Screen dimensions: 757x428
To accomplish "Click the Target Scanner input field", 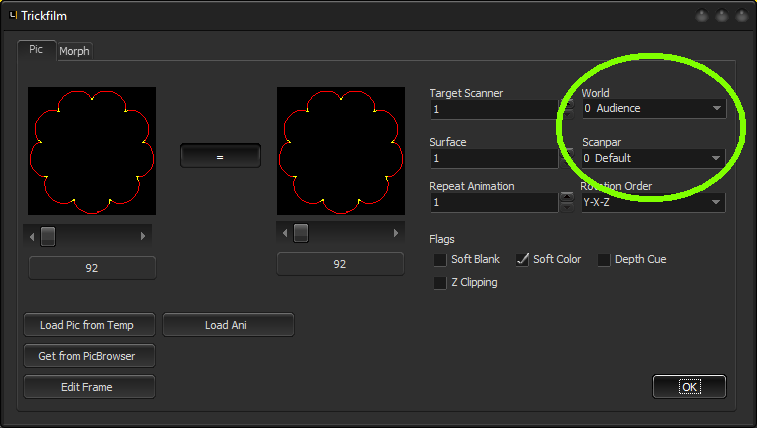I will click(x=494, y=109).
